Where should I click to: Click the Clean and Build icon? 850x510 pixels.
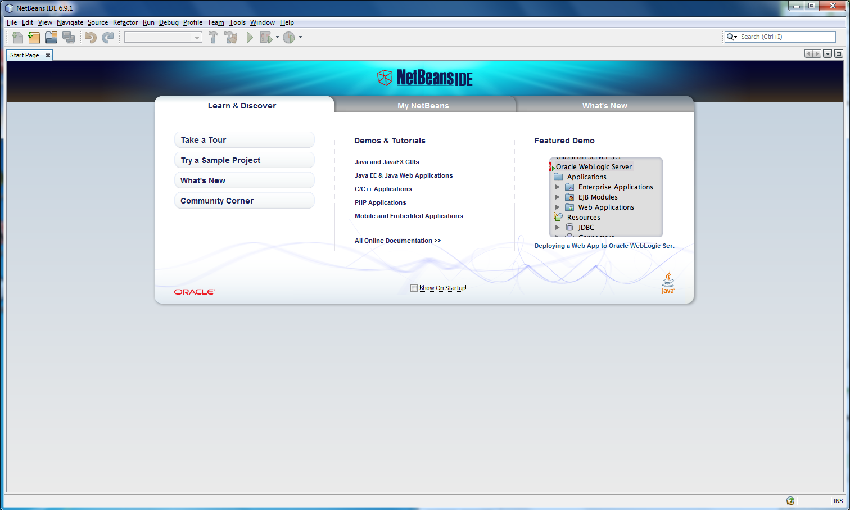click(x=231, y=37)
